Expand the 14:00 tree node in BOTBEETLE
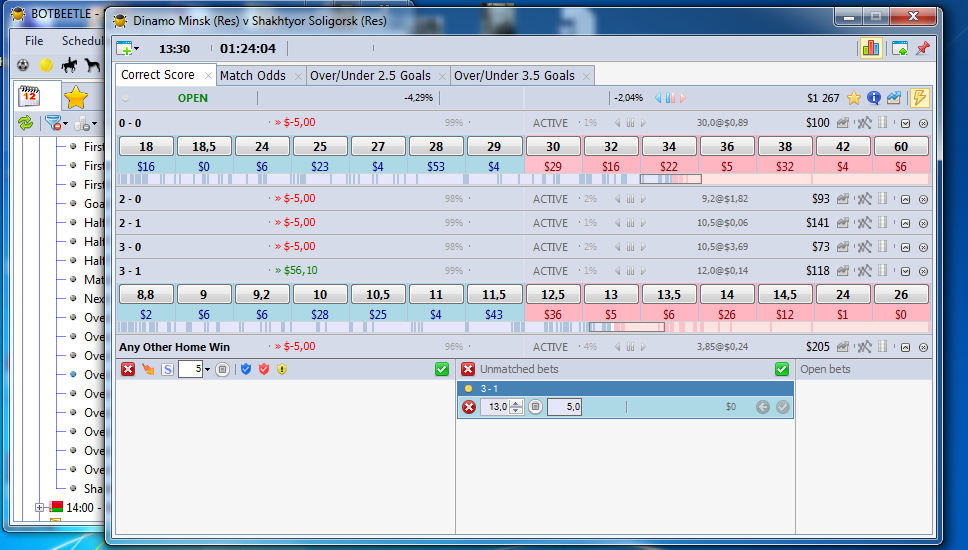 point(40,507)
